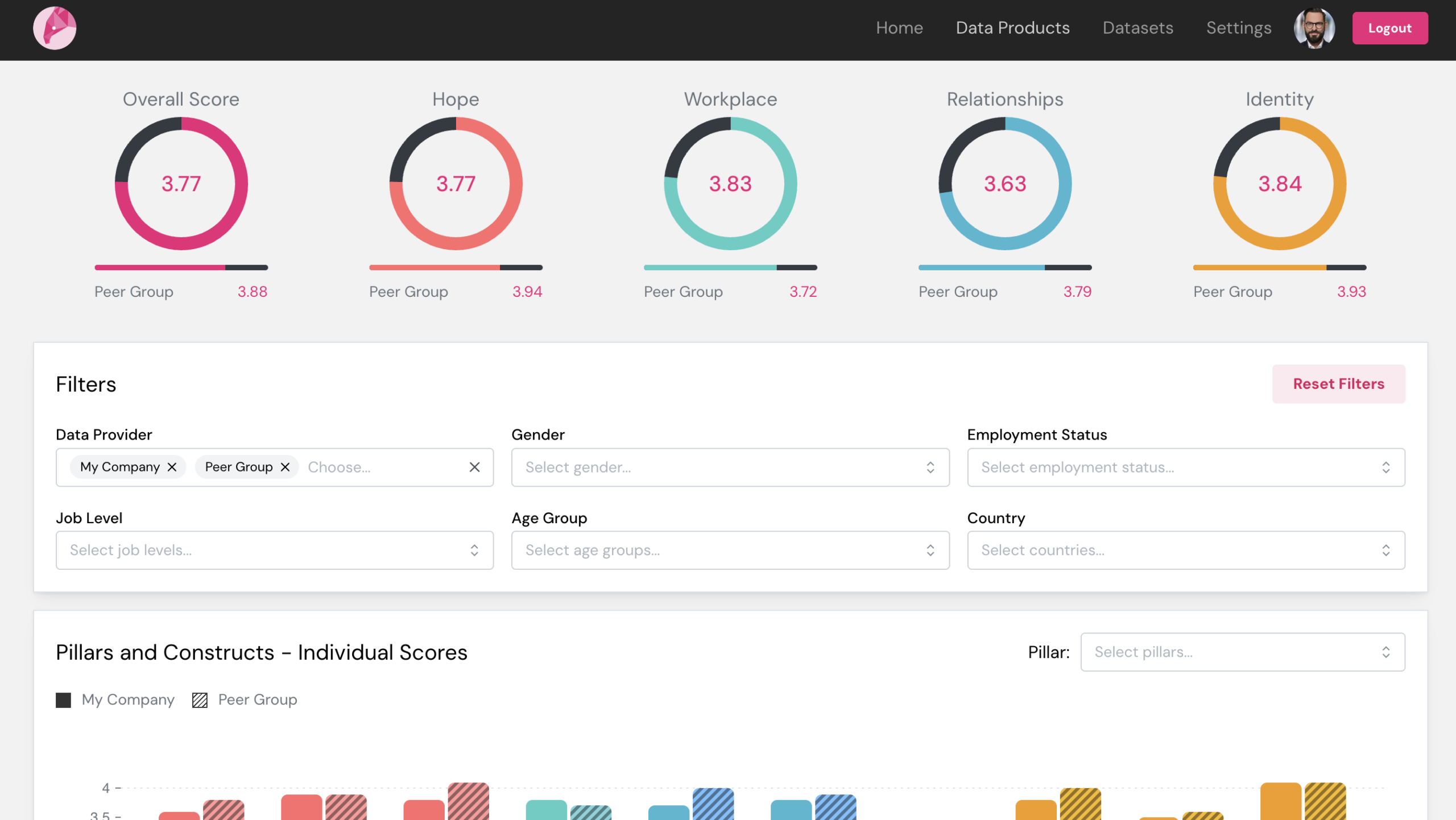This screenshot has width=1456, height=820.
Task: Open the user profile avatar
Action: click(1314, 28)
